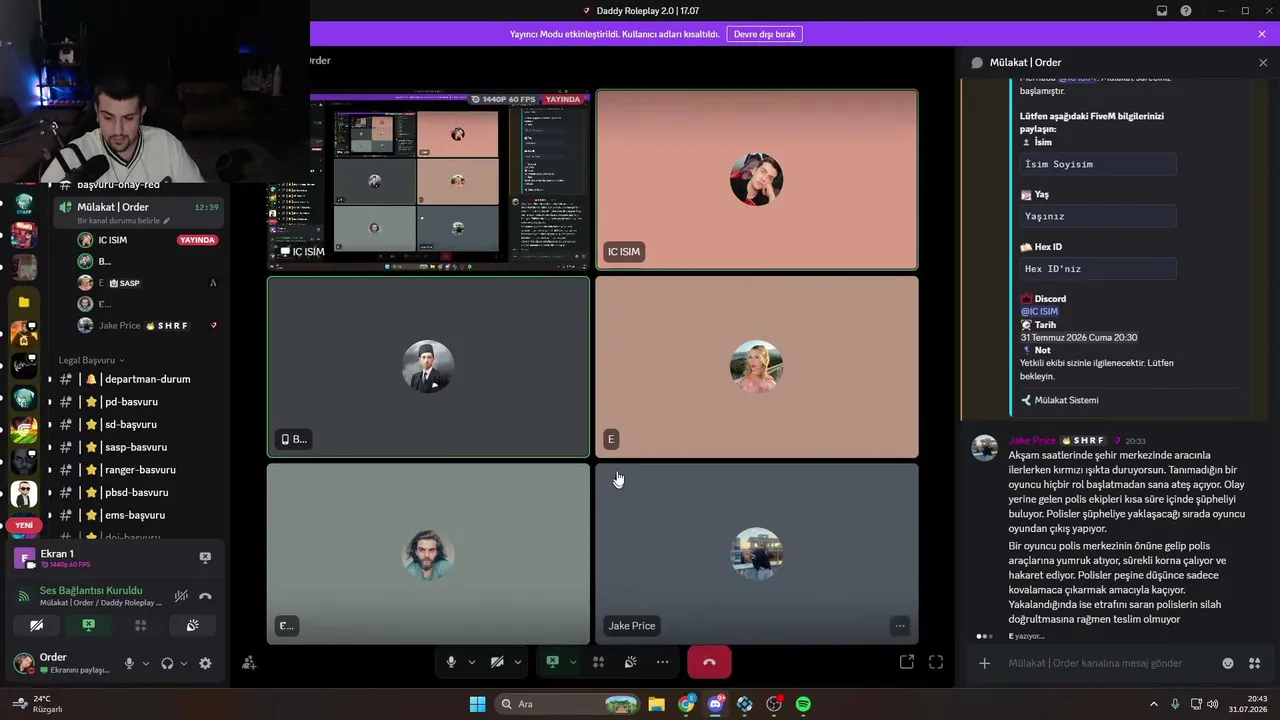Mute microphone in the user panel

tap(129, 663)
